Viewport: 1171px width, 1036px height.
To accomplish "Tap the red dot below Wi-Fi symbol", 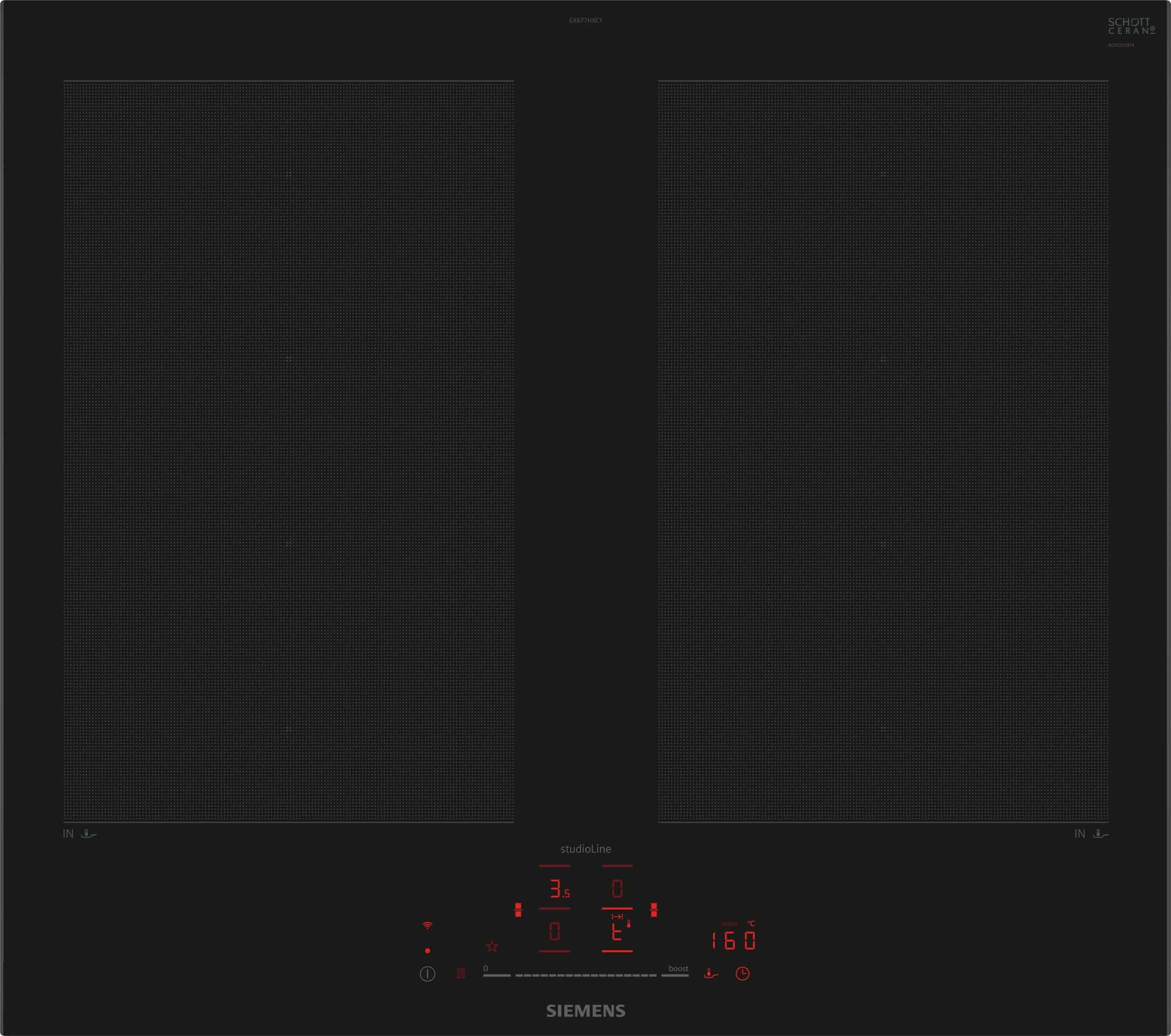I will (428, 951).
